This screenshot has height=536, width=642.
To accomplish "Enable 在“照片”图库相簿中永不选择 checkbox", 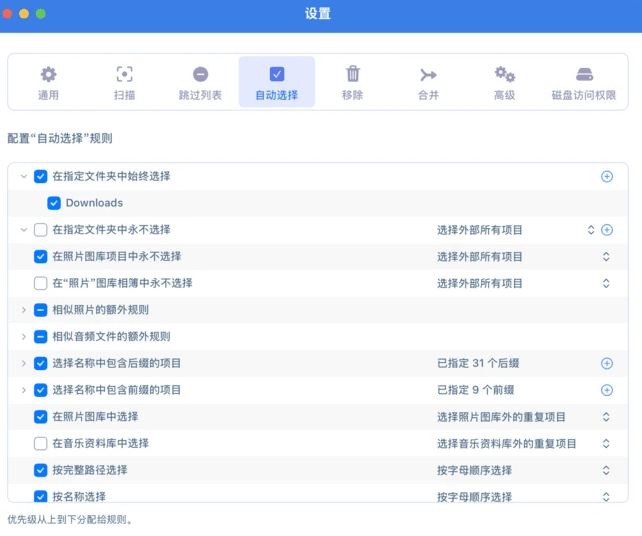I will [41, 283].
